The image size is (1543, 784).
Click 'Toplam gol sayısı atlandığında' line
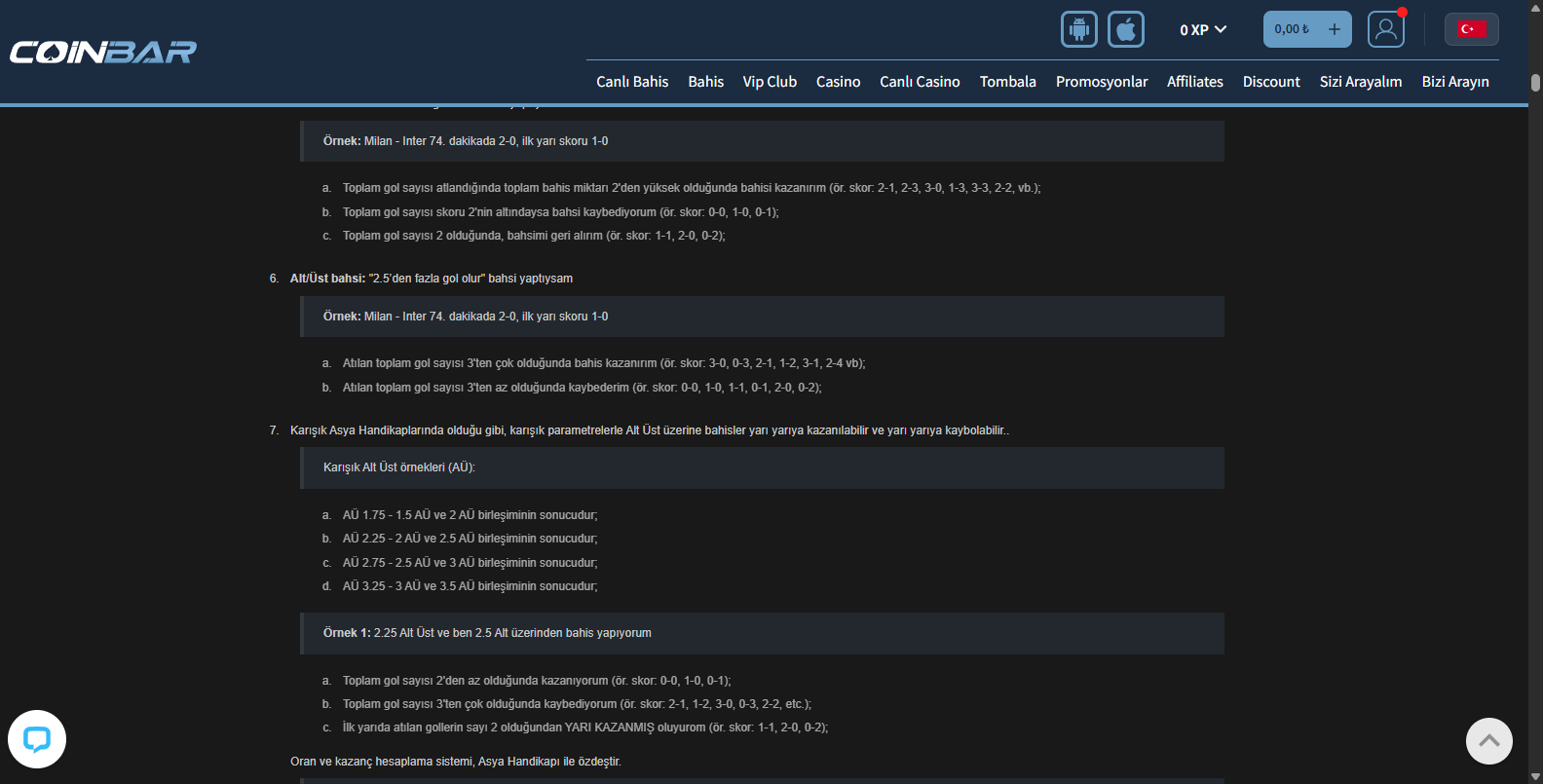tap(692, 188)
